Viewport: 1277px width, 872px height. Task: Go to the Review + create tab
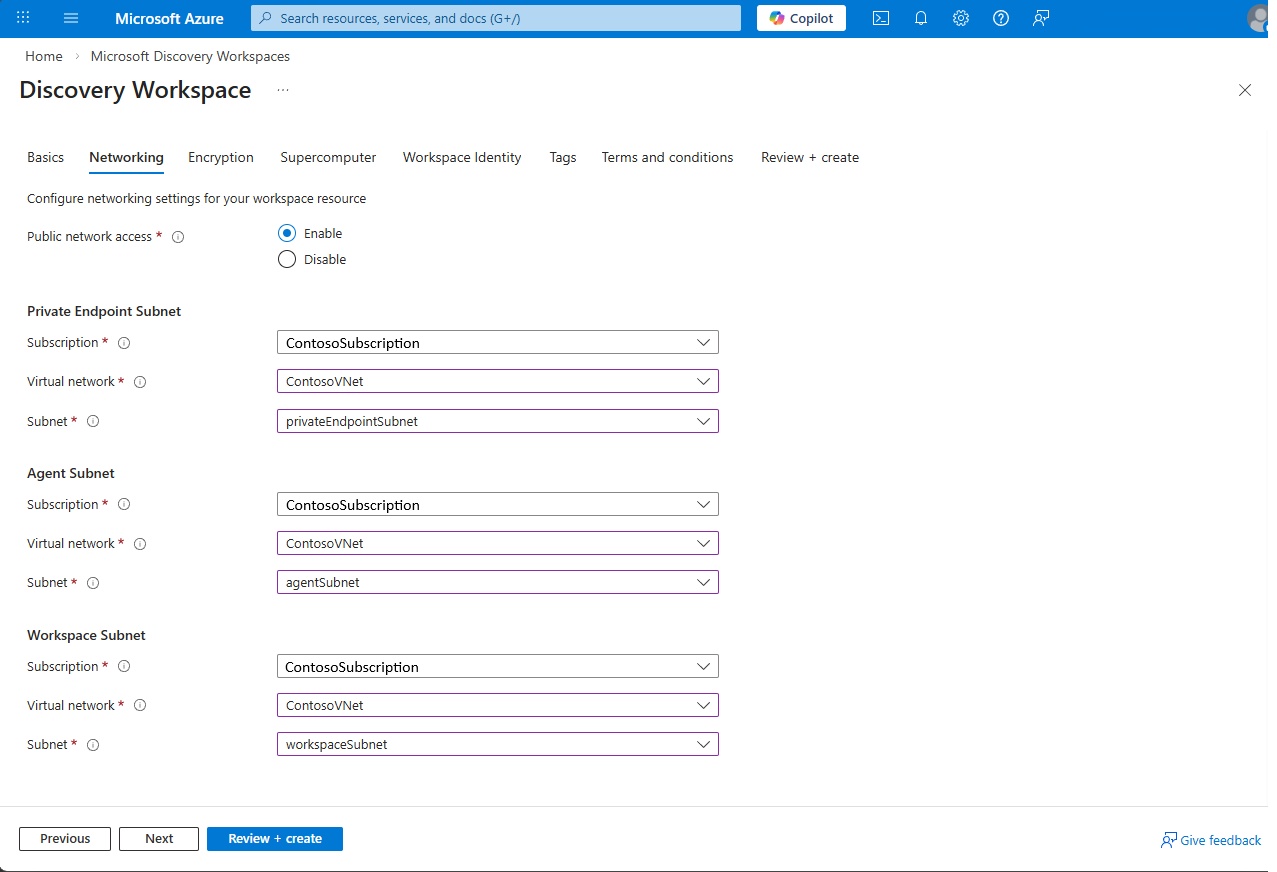(x=810, y=157)
